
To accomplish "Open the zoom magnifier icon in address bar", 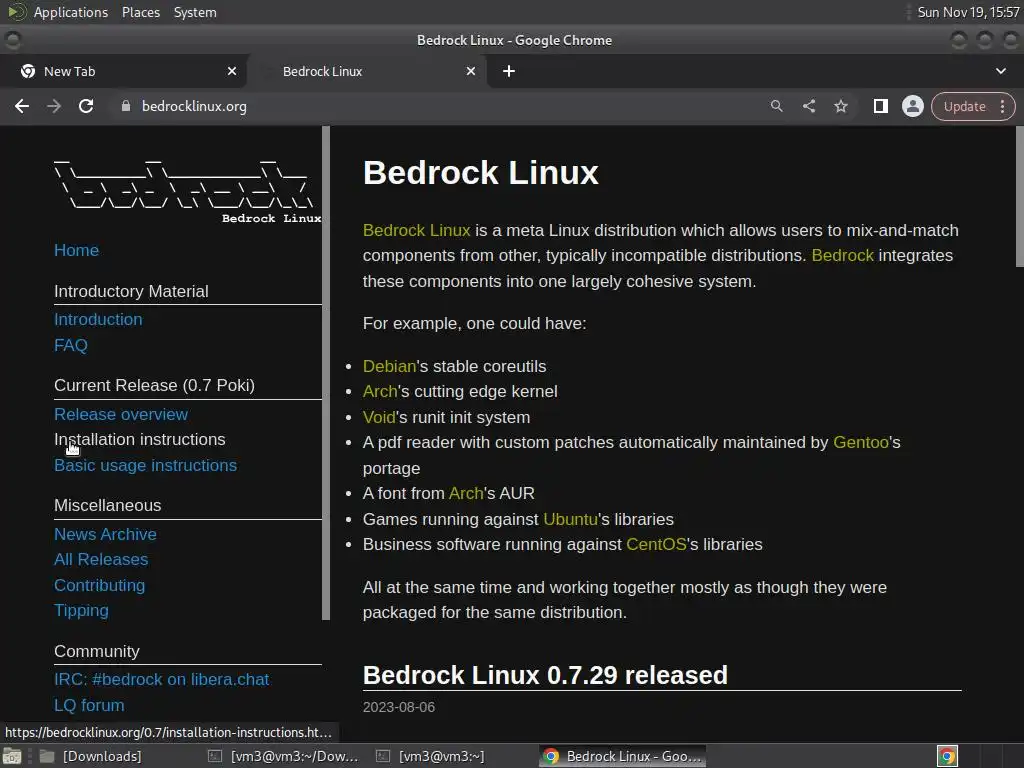I will (x=776, y=106).
